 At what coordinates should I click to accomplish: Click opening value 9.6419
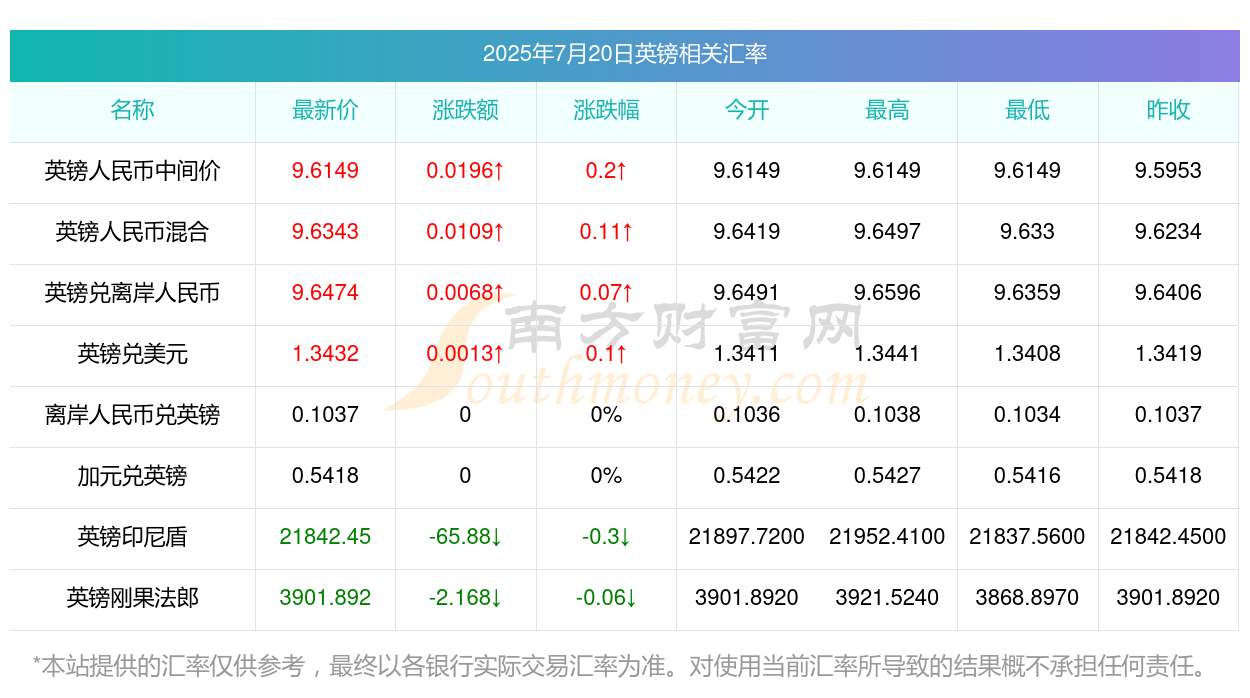click(747, 232)
